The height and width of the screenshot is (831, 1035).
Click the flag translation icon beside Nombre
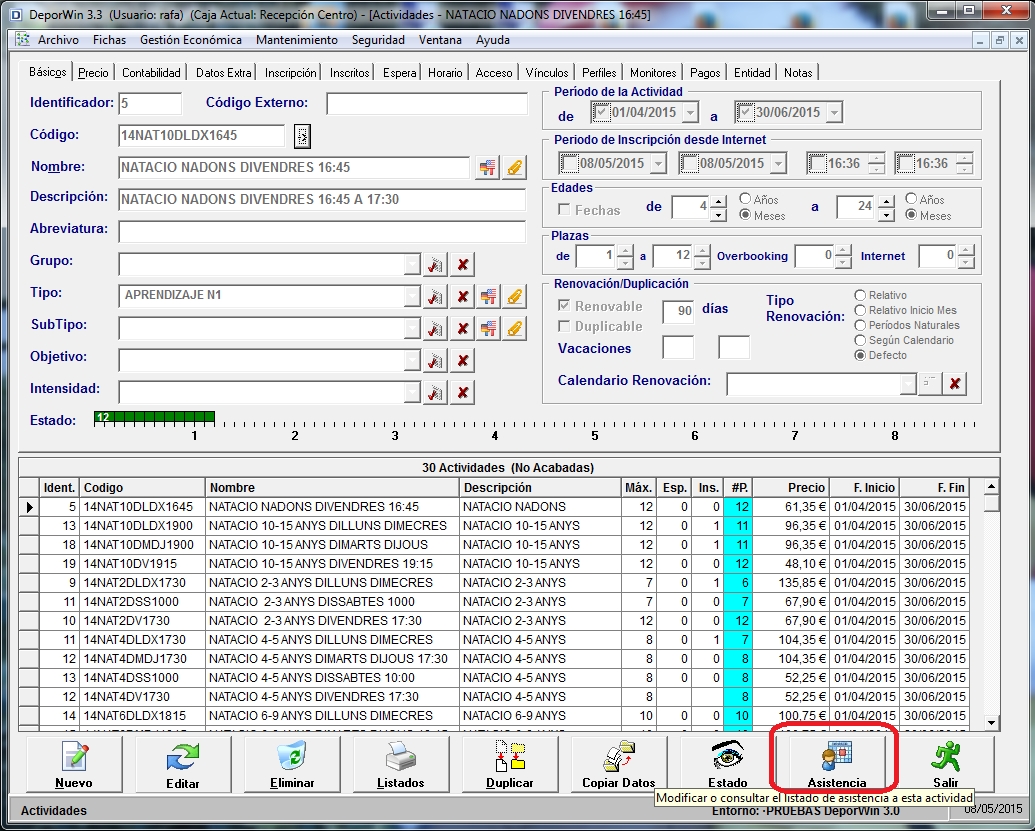coord(488,168)
